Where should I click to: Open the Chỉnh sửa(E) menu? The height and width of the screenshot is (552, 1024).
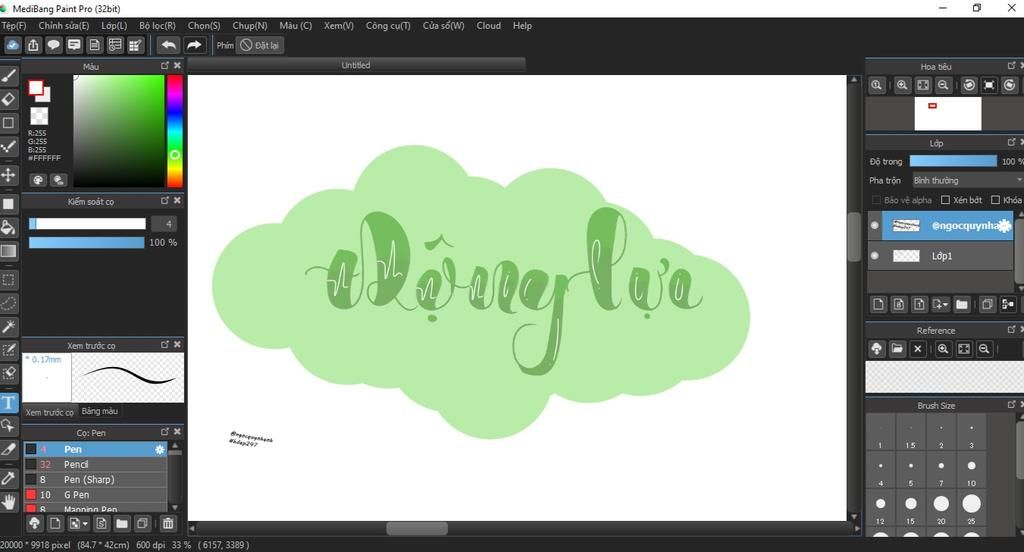click(x=63, y=25)
